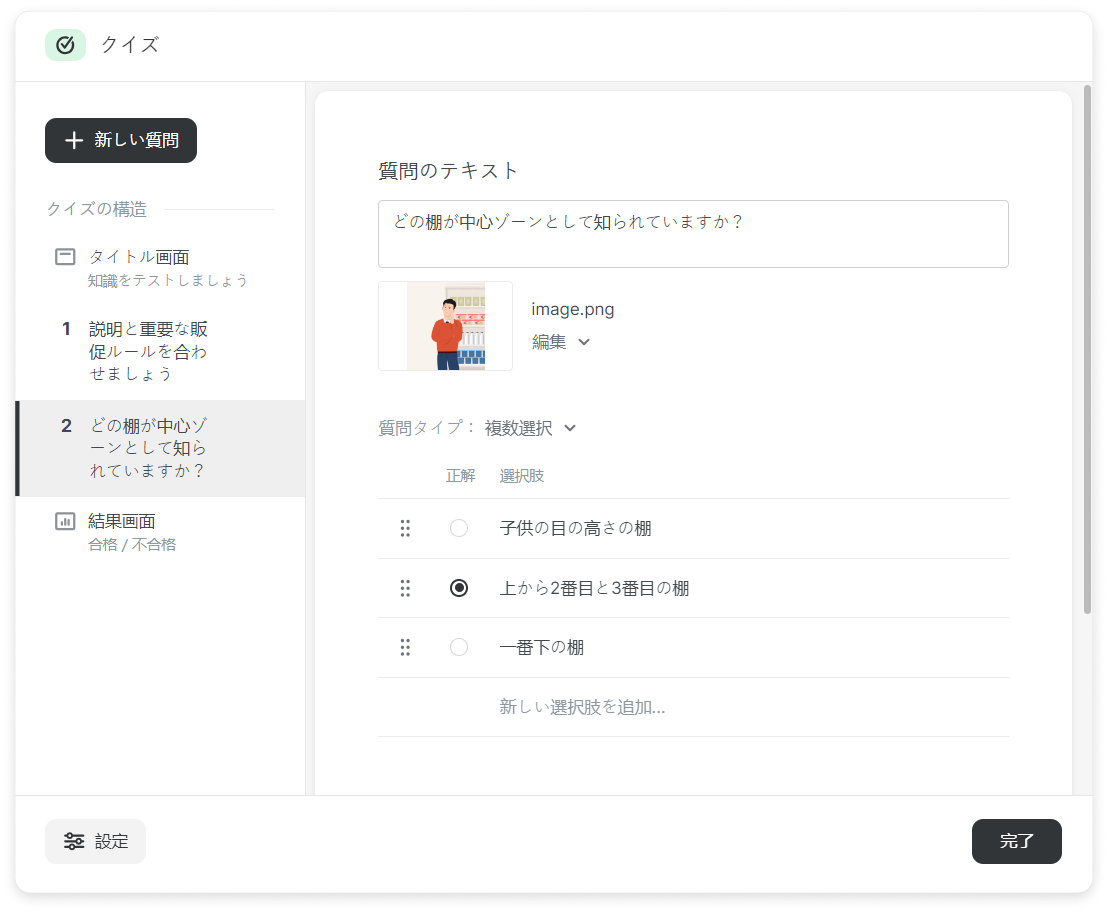Click the sliders icon on 設定 button
Screen dimensions: 1108x912
(74, 841)
